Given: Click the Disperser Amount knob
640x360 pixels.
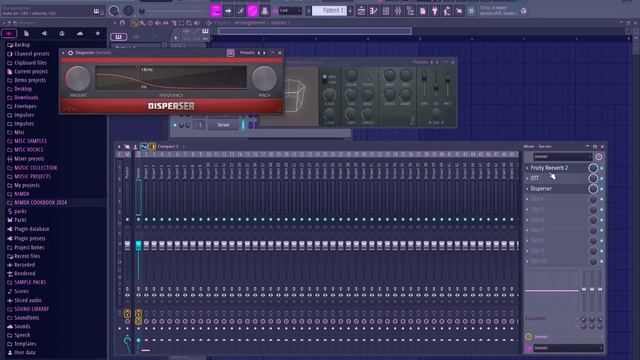Looking at the screenshot, I should [78, 78].
